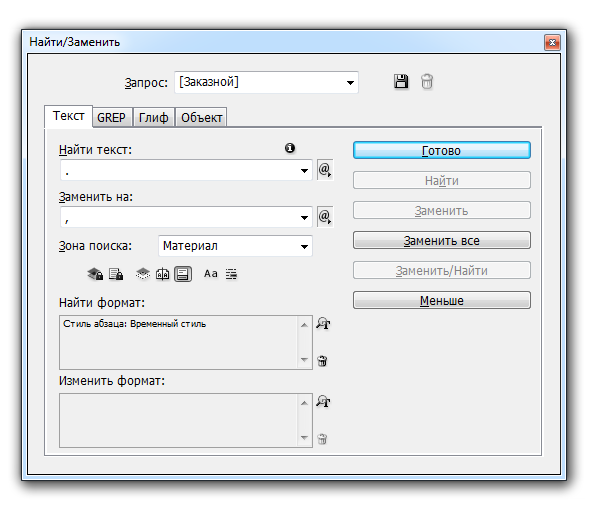Open the Запрос dropdown list

350,83
